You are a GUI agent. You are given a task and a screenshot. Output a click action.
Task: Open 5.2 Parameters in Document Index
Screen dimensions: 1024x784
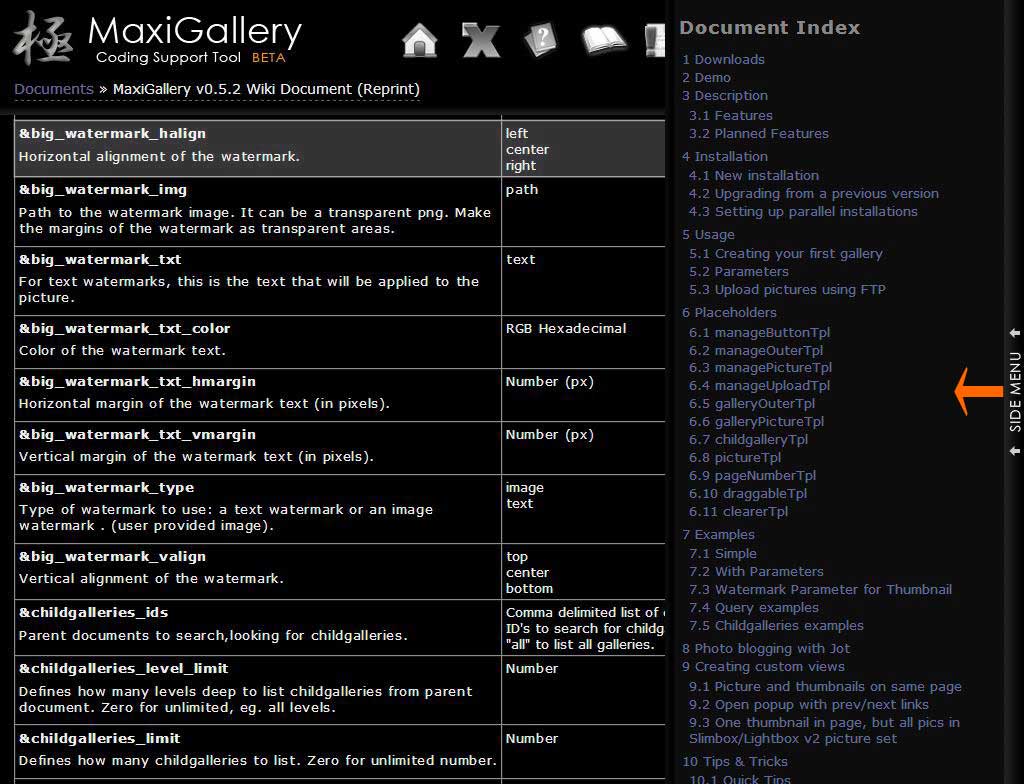point(738,272)
